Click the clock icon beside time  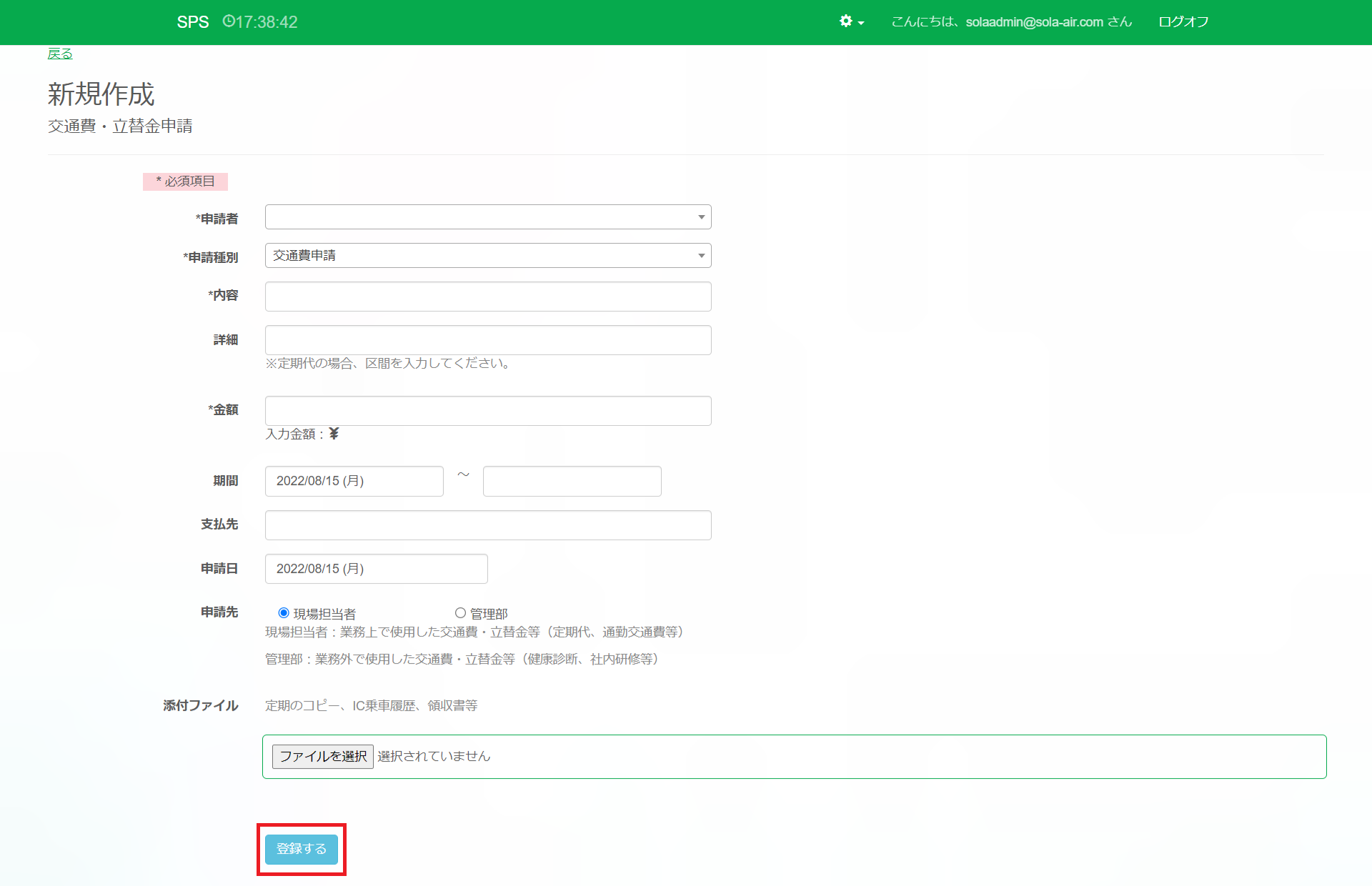pos(229,21)
